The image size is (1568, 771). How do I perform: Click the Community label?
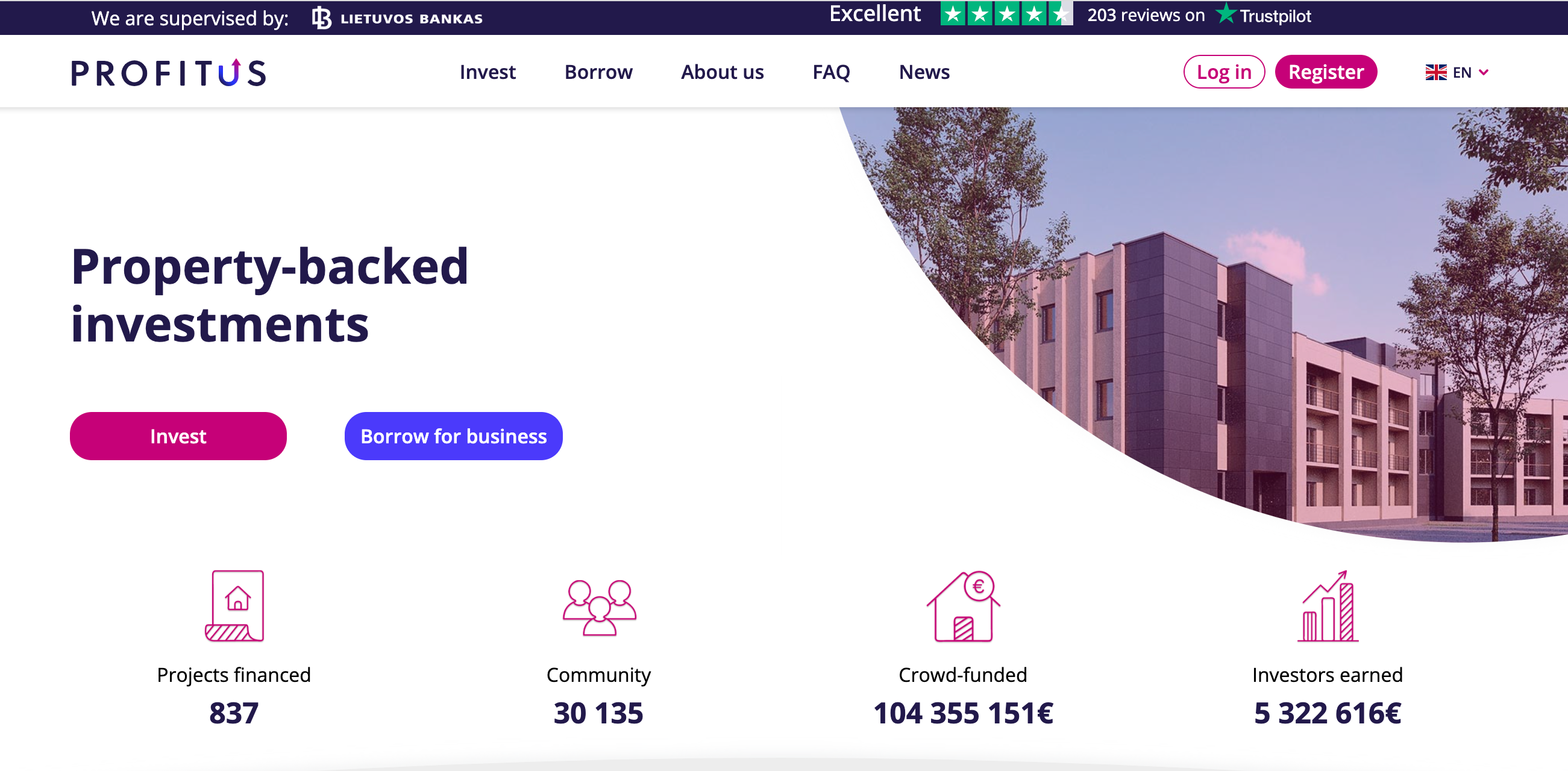[598, 675]
